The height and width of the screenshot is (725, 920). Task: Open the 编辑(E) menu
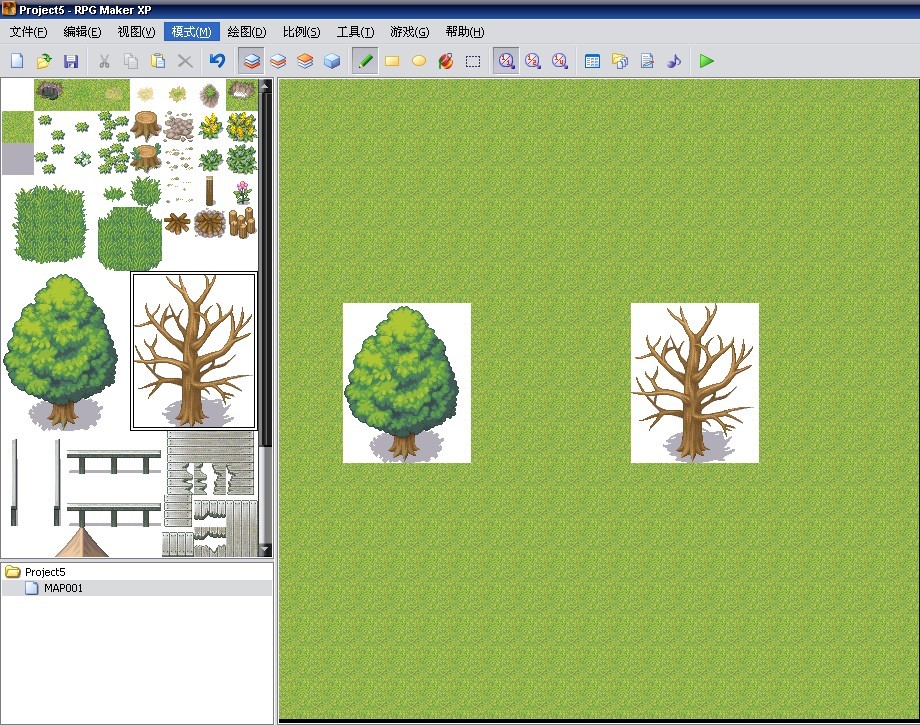tap(82, 32)
